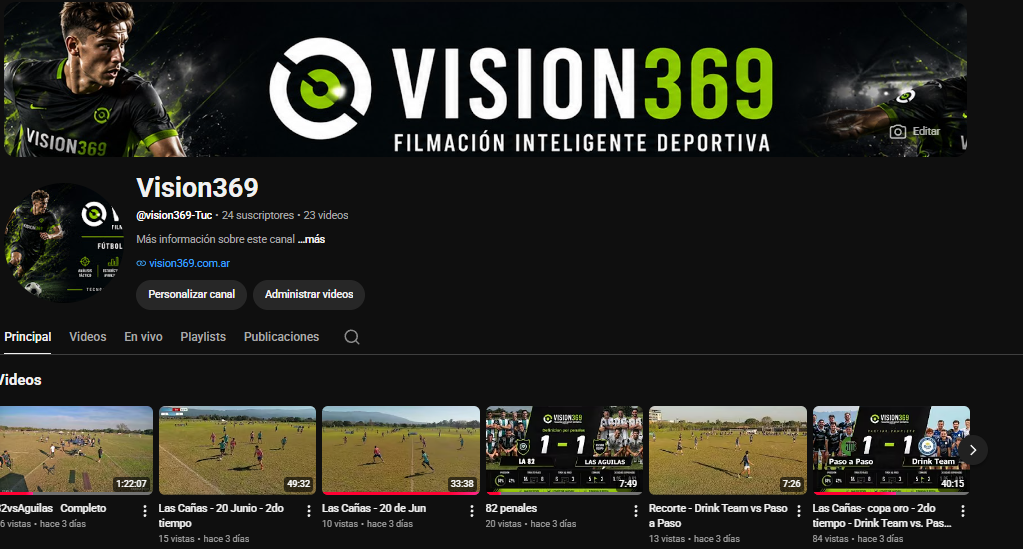Image resolution: width=1023 pixels, height=549 pixels.
Task: Click Personalizar canal button
Action: pyautogui.click(x=191, y=294)
